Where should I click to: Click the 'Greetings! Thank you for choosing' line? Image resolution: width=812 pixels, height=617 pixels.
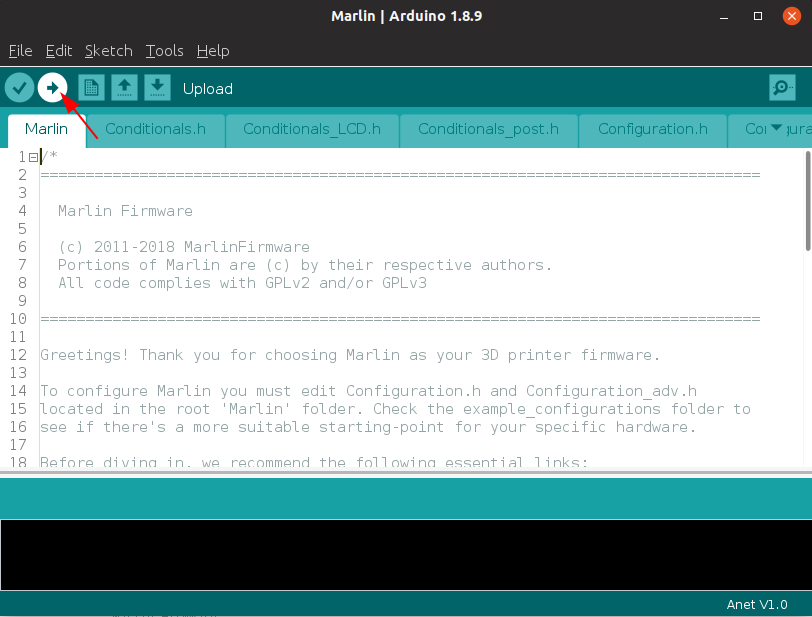point(350,355)
